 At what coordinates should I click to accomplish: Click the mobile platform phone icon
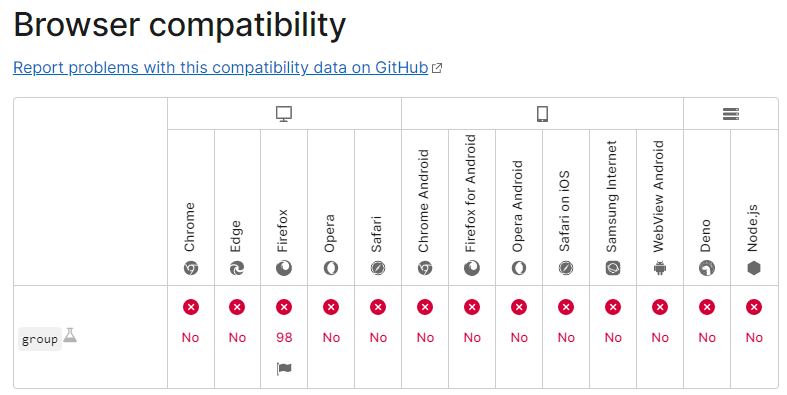point(542,114)
